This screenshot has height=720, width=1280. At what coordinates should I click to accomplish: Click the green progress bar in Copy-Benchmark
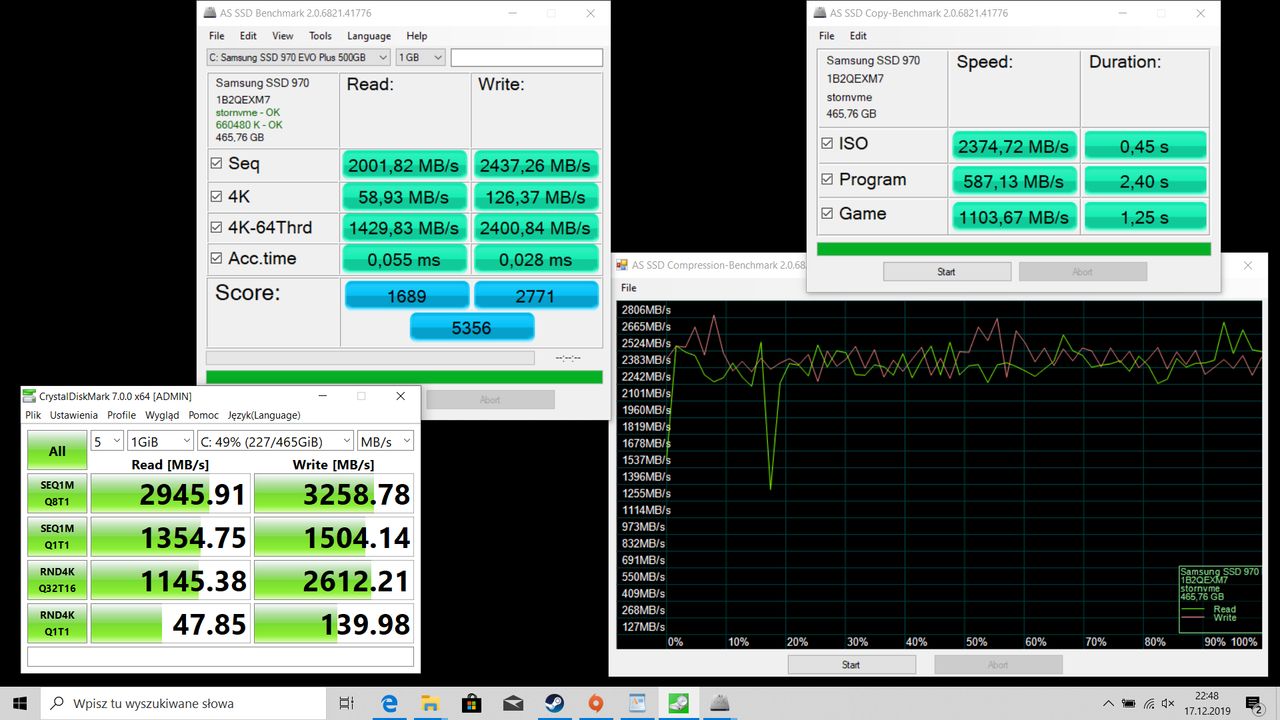click(x=1013, y=249)
